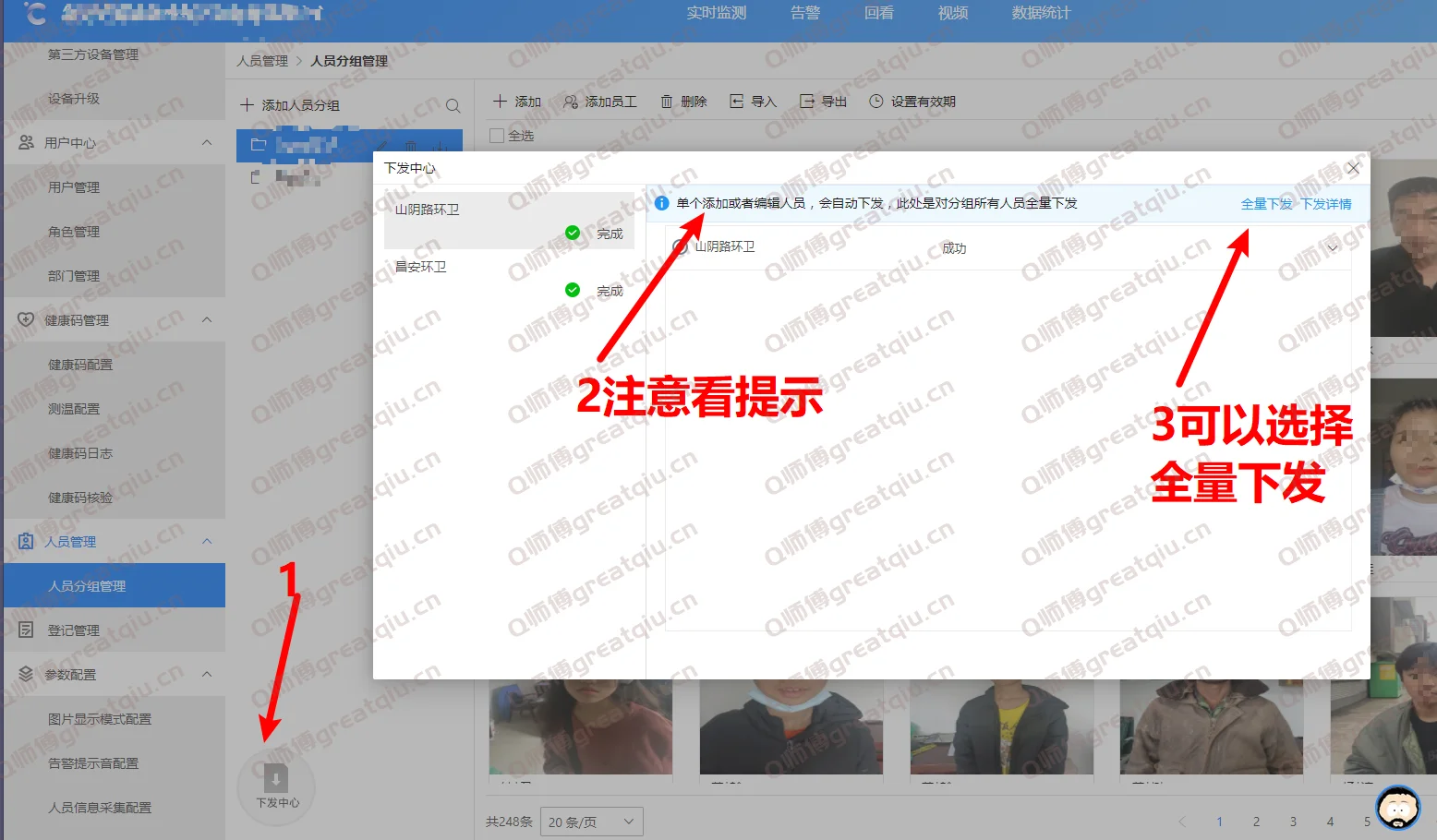The height and width of the screenshot is (840, 1437).
Task: Toggle the 全选 checkbox
Action: 497,136
